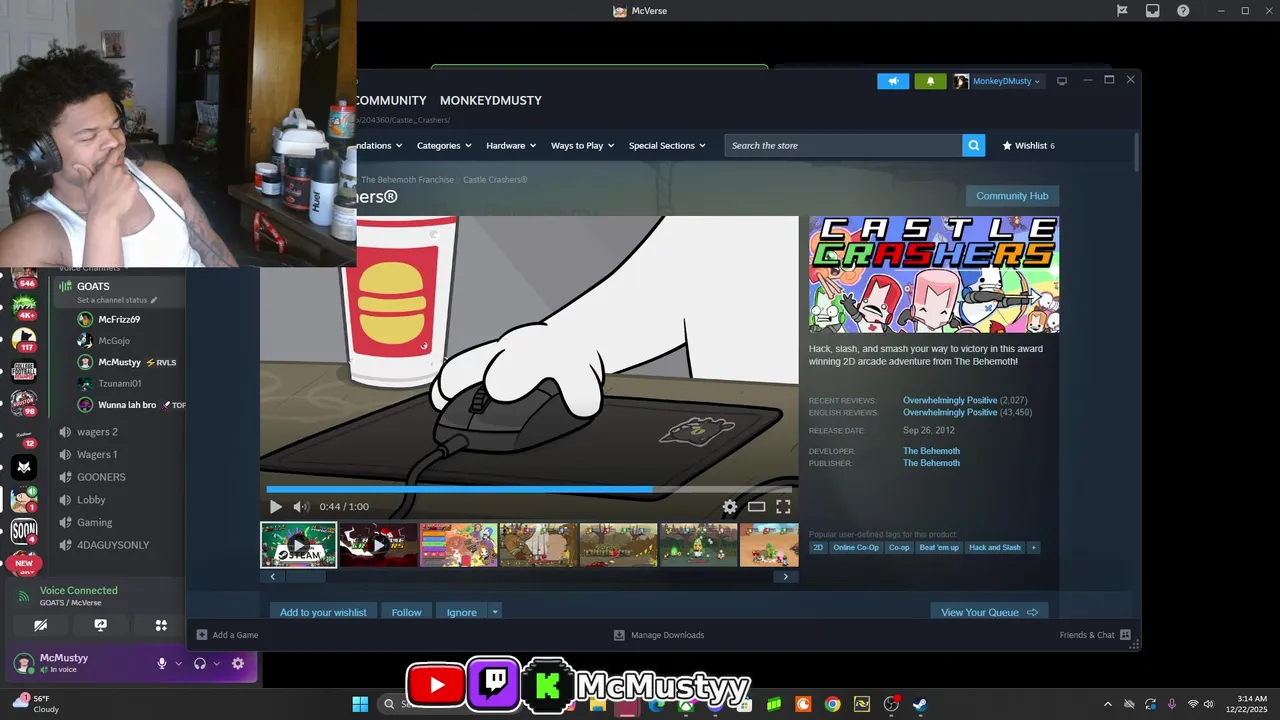Image resolution: width=1280 pixels, height=720 pixels.
Task: Open the McVerse inbox icon in titlebar
Action: pyautogui.click(x=1152, y=11)
